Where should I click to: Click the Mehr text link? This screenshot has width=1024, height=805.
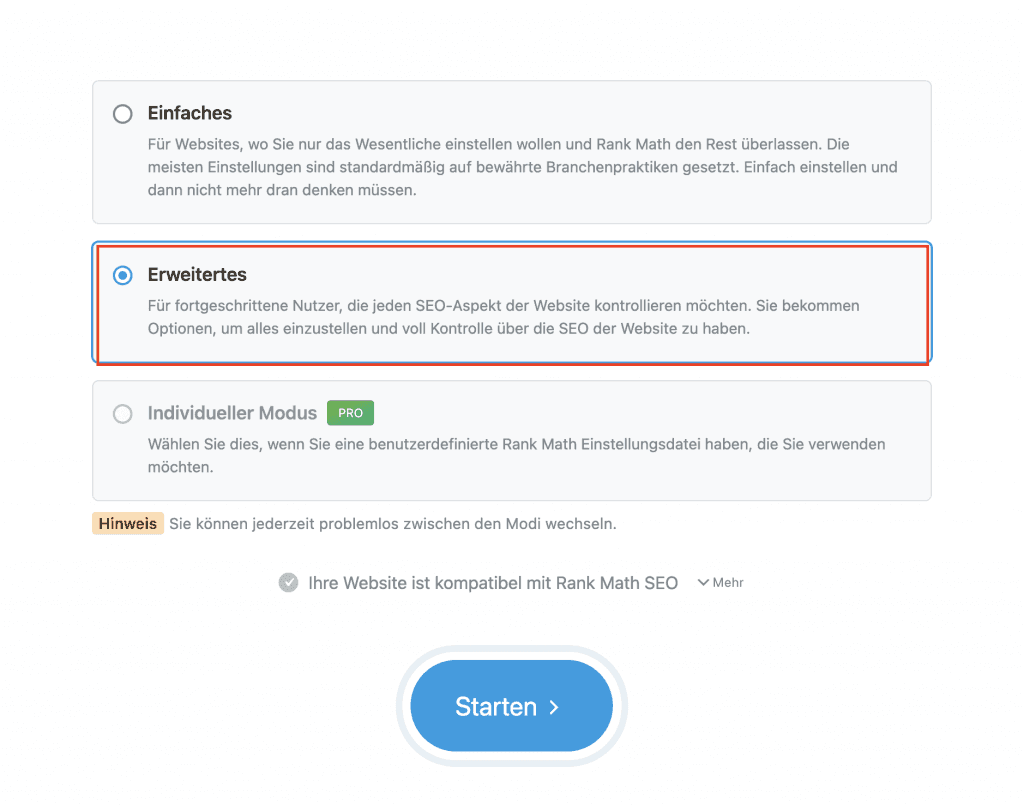pyautogui.click(x=728, y=583)
